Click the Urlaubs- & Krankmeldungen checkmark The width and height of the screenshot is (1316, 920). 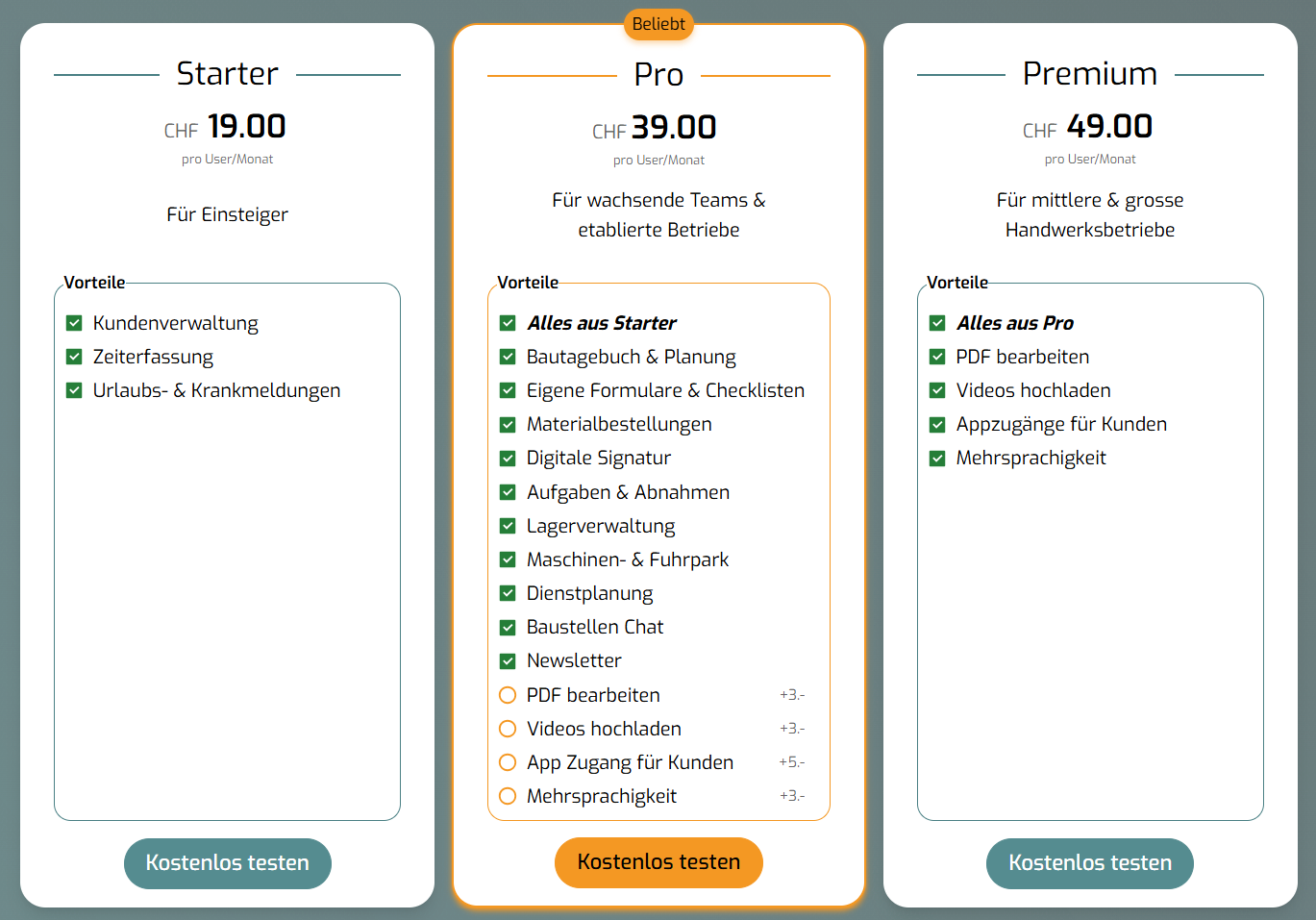74,390
